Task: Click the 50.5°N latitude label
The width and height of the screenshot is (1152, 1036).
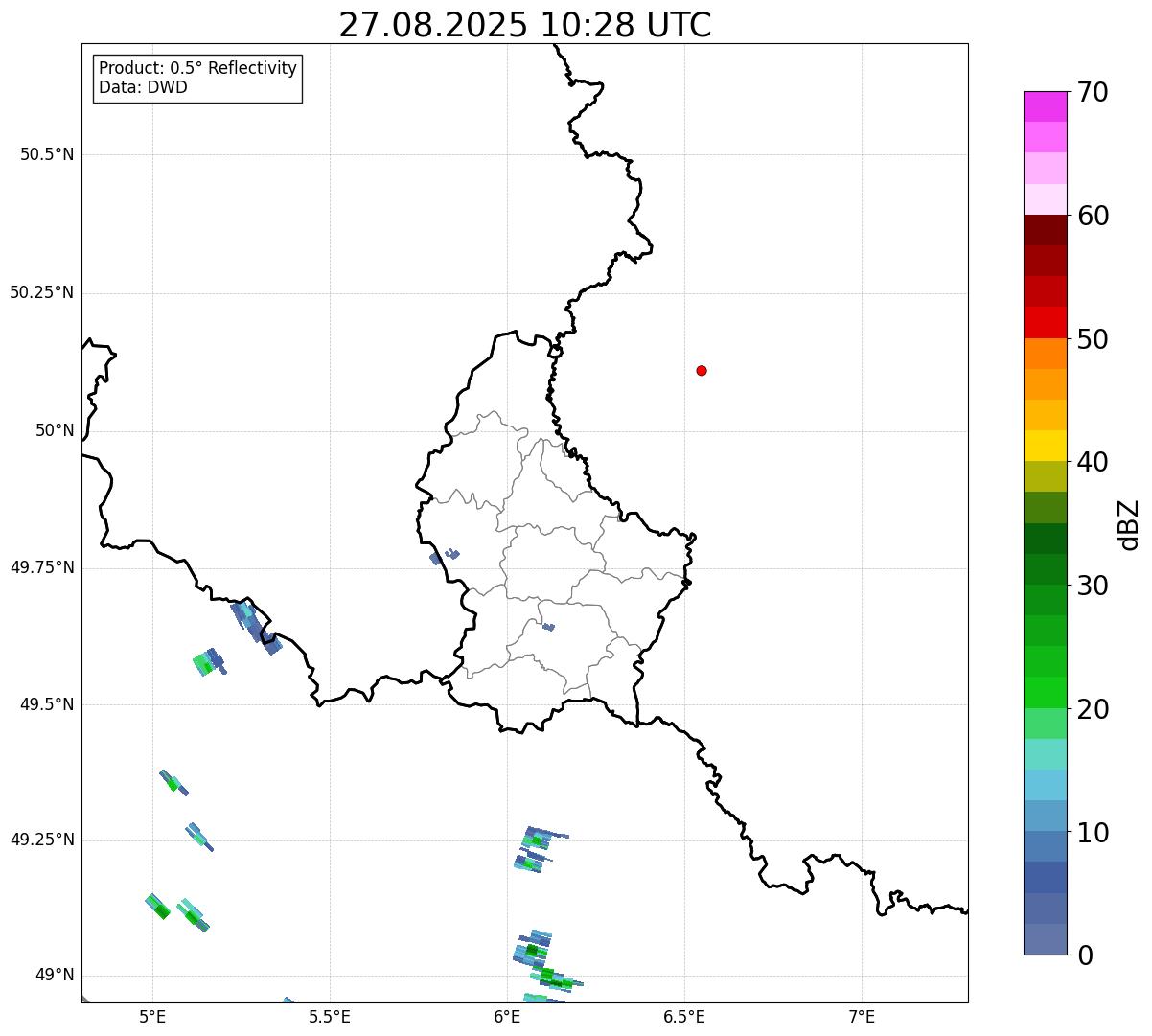Action: 46,154
